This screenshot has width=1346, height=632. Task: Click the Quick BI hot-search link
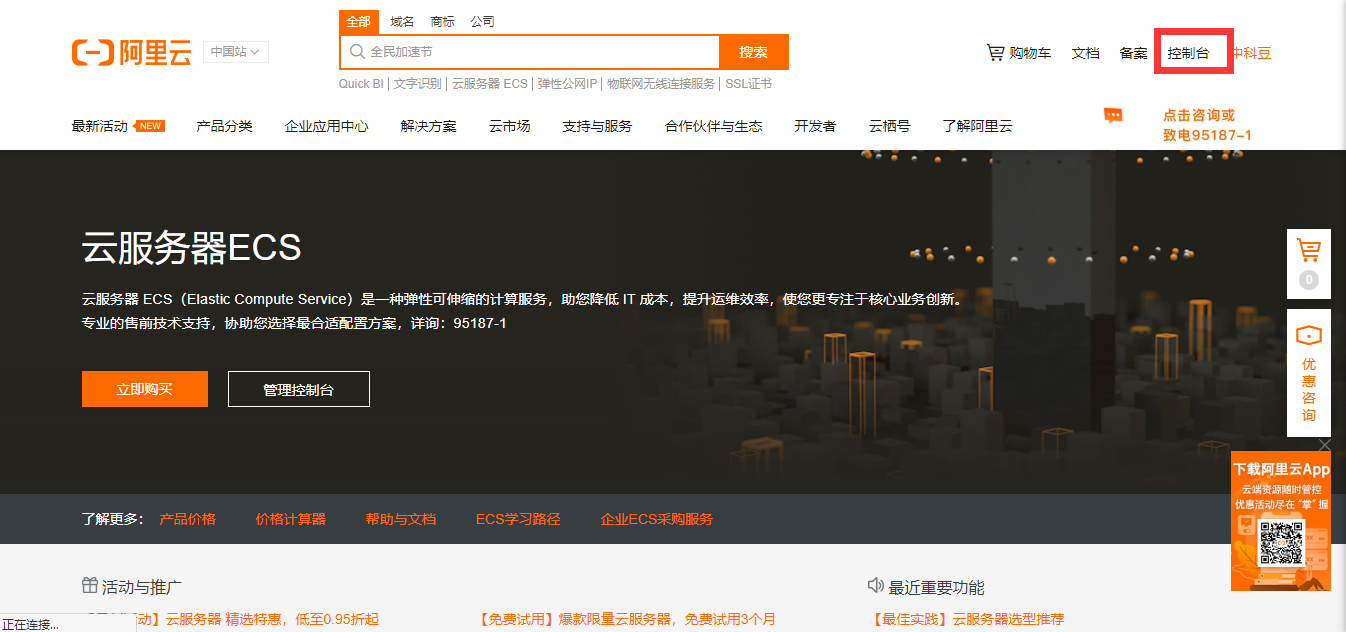(361, 84)
